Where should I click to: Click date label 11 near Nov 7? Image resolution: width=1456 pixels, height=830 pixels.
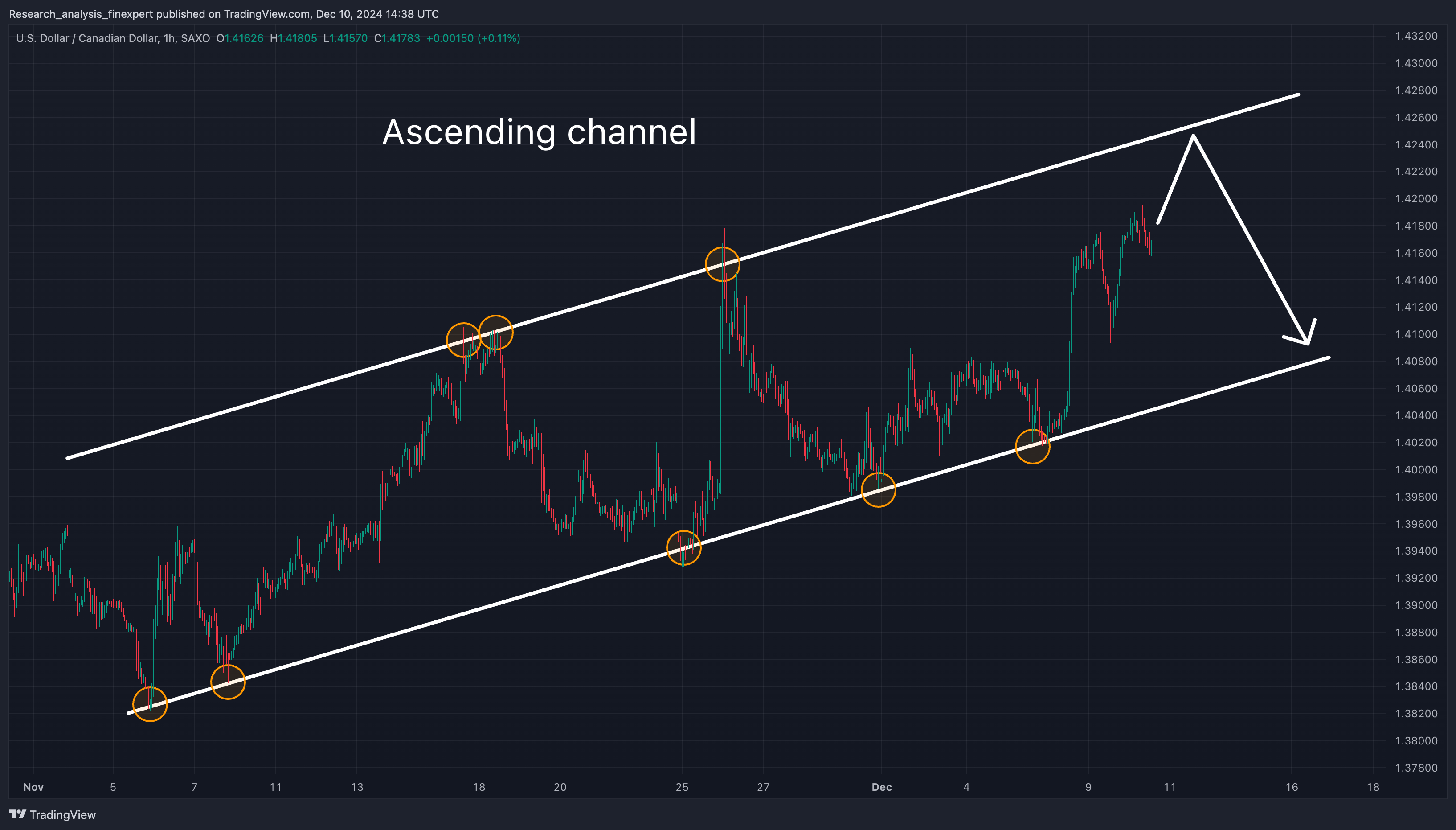point(276,787)
